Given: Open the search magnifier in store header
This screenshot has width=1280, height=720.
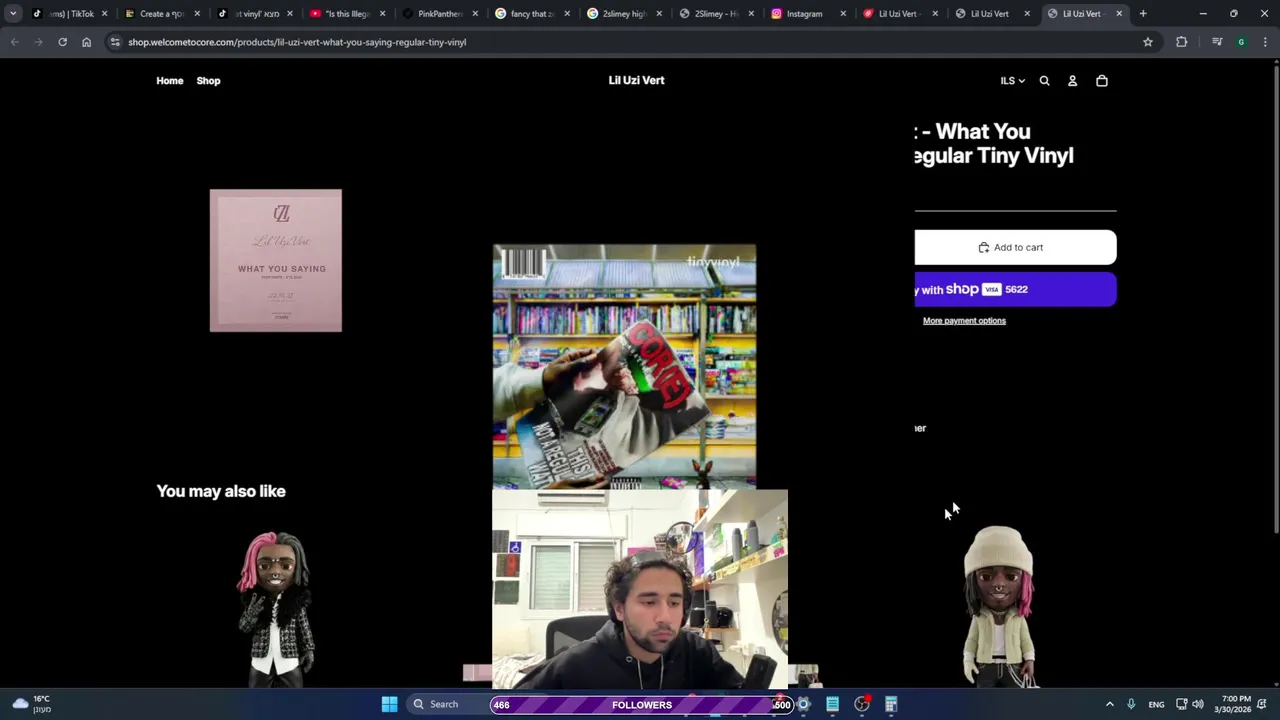Looking at the screenshot, I should coord(1044,81).
